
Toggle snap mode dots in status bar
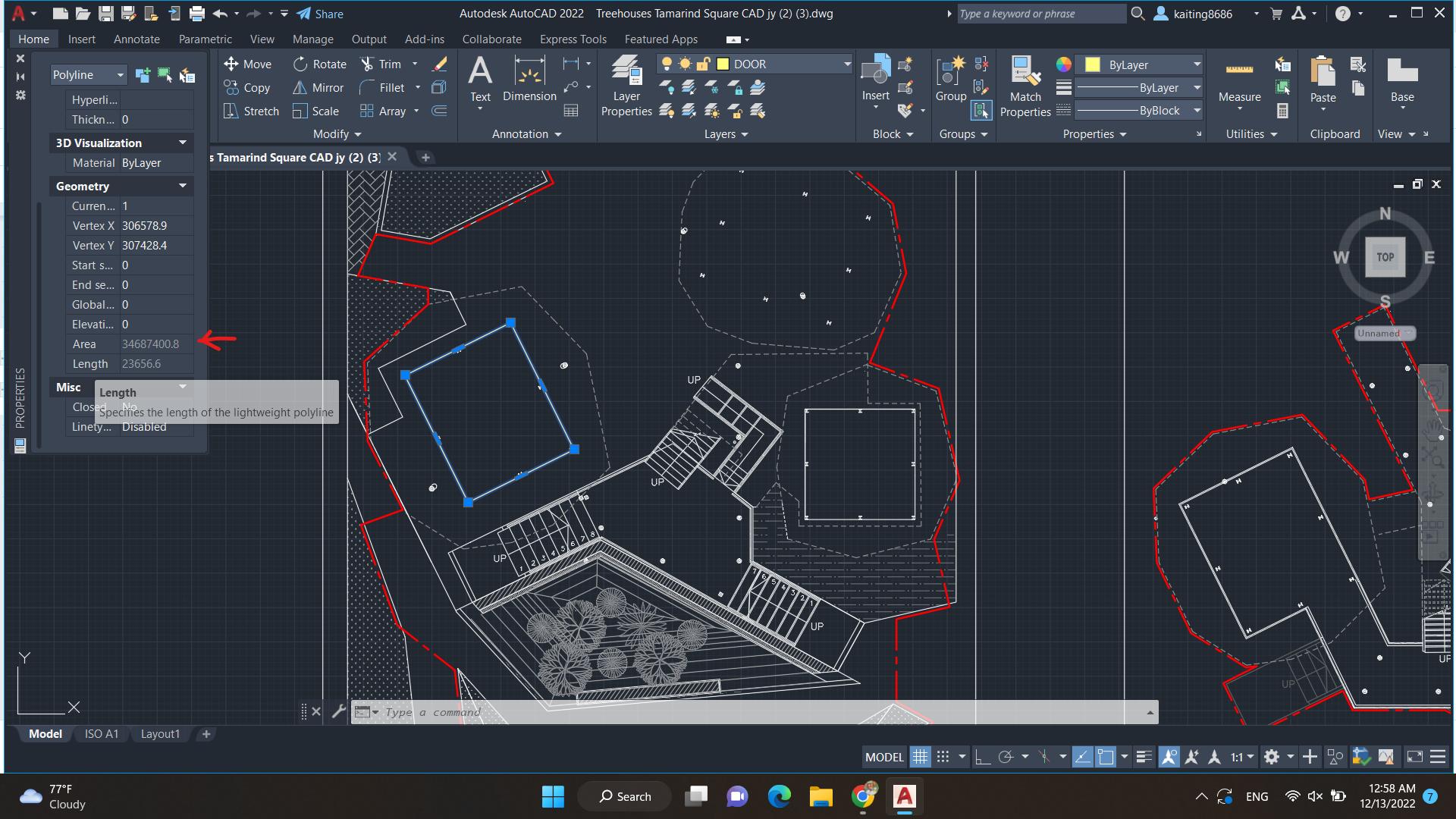pyautogui.click(x=943, y=757)
